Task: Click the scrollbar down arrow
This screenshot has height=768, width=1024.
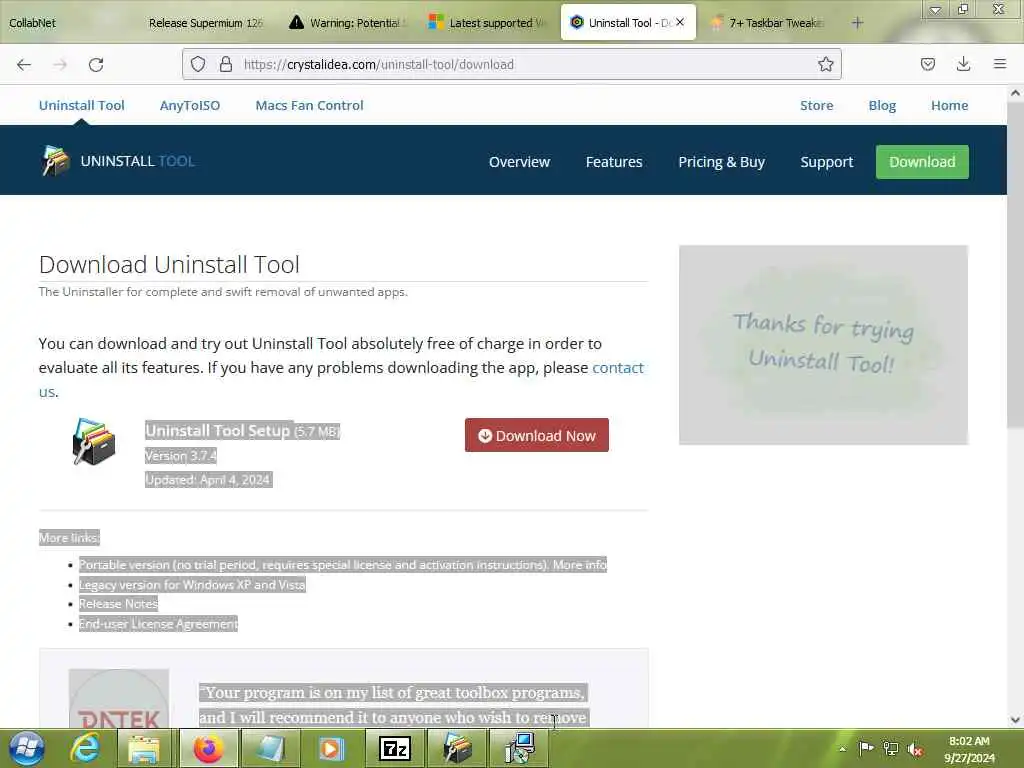Action: point(1015,720)
